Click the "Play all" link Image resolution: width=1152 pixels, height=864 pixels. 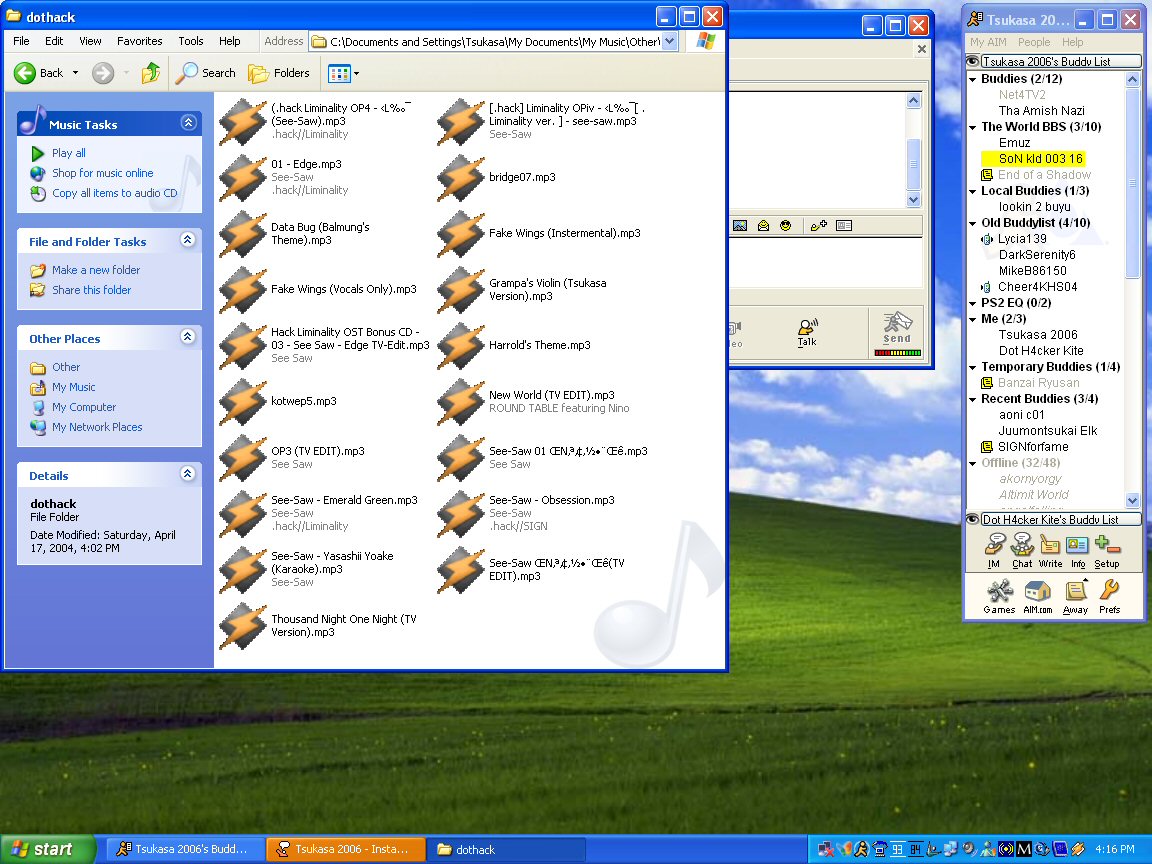[68, 153]
